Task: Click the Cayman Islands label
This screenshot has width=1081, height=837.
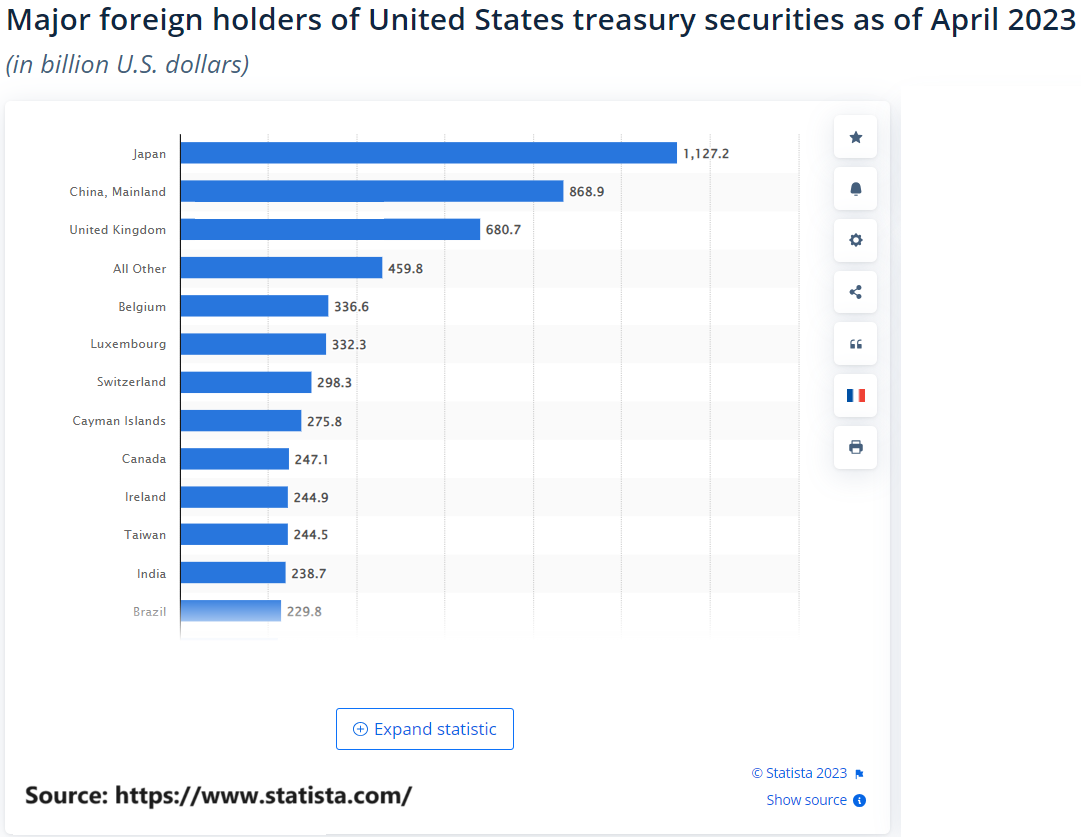Action: click(x=119, y=421)
